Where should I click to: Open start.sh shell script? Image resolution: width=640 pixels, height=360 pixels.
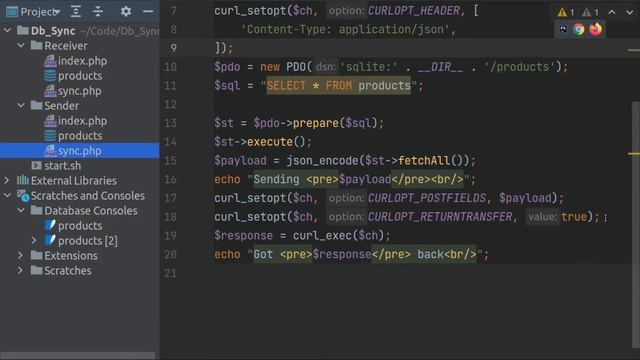[62, 166]
